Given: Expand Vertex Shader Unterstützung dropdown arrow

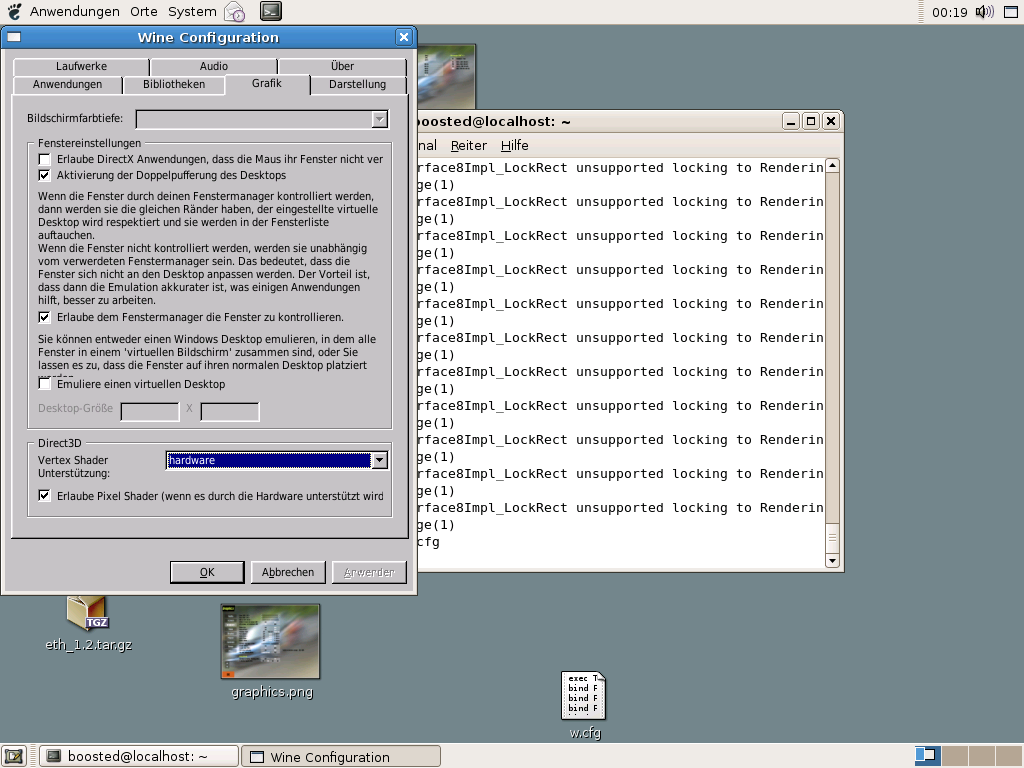Looking at the screenshot, I should click(379, 460).
